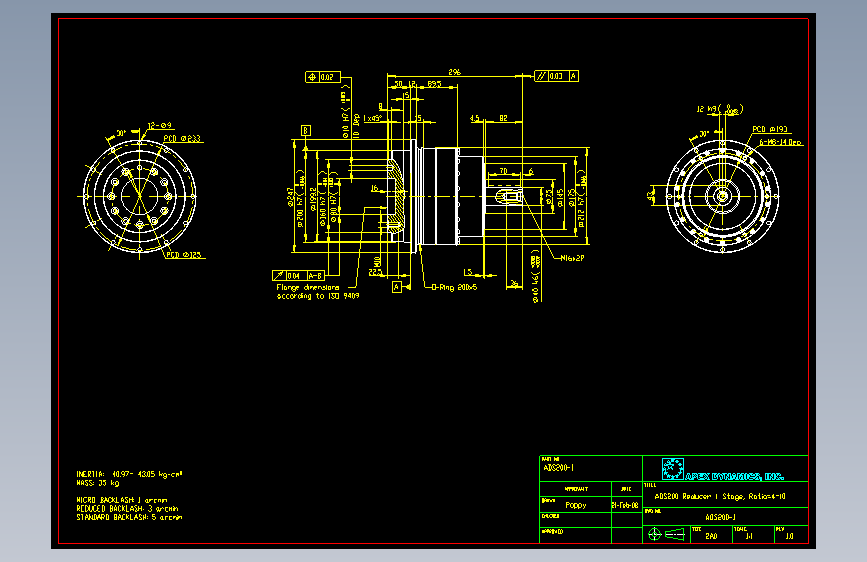This screenshot has height=562, width=867.
Task: Select the runout tolerance frame 0.04 A-B
Action: click(x=298, y=275)
